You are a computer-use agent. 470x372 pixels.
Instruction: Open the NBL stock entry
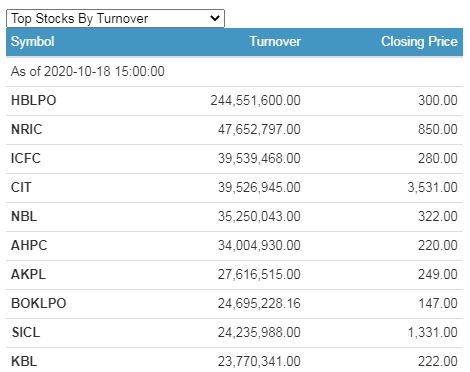(x=24, y=216)
